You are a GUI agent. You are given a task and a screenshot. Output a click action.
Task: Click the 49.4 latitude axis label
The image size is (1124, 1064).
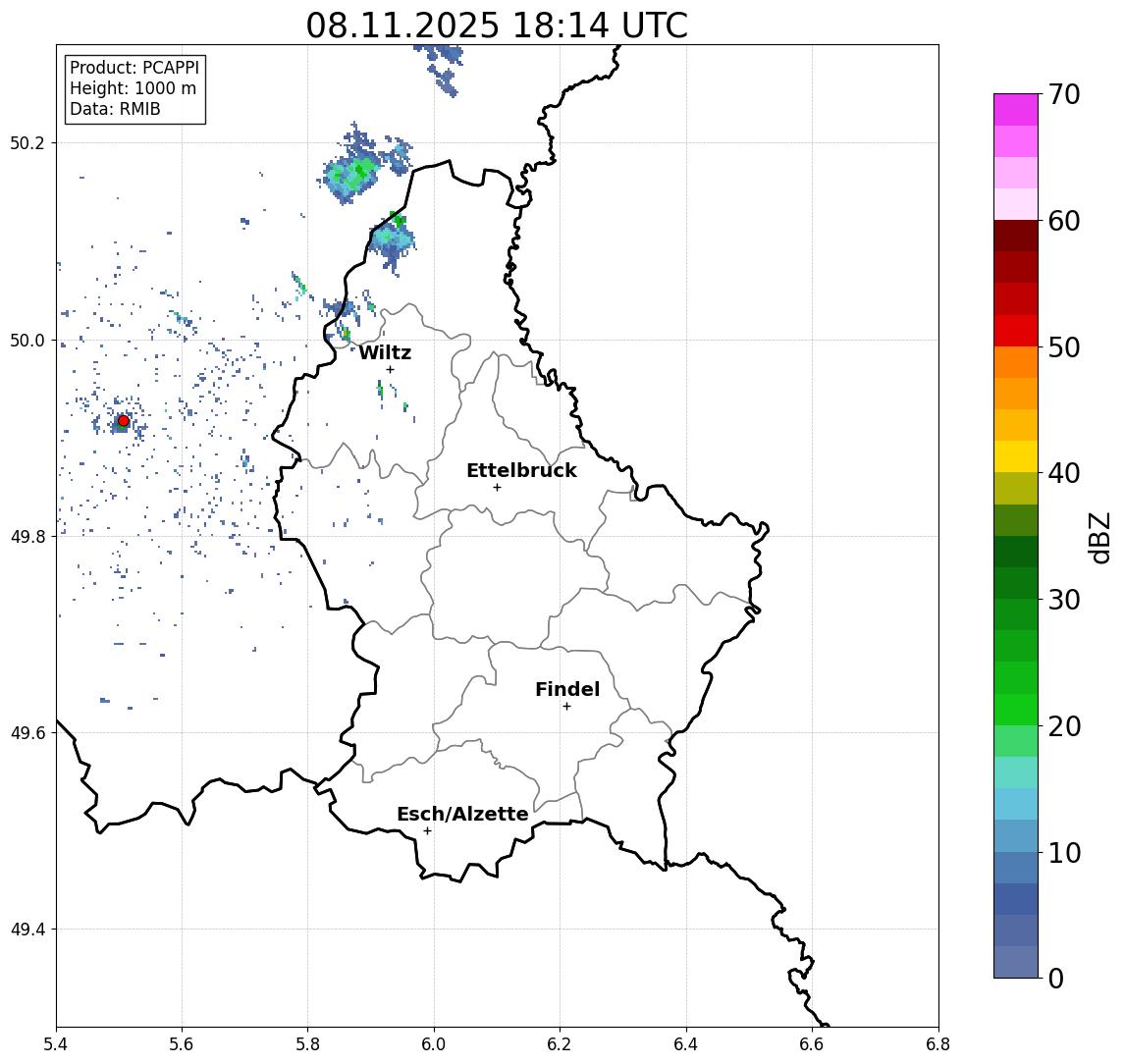click(27, 930)
